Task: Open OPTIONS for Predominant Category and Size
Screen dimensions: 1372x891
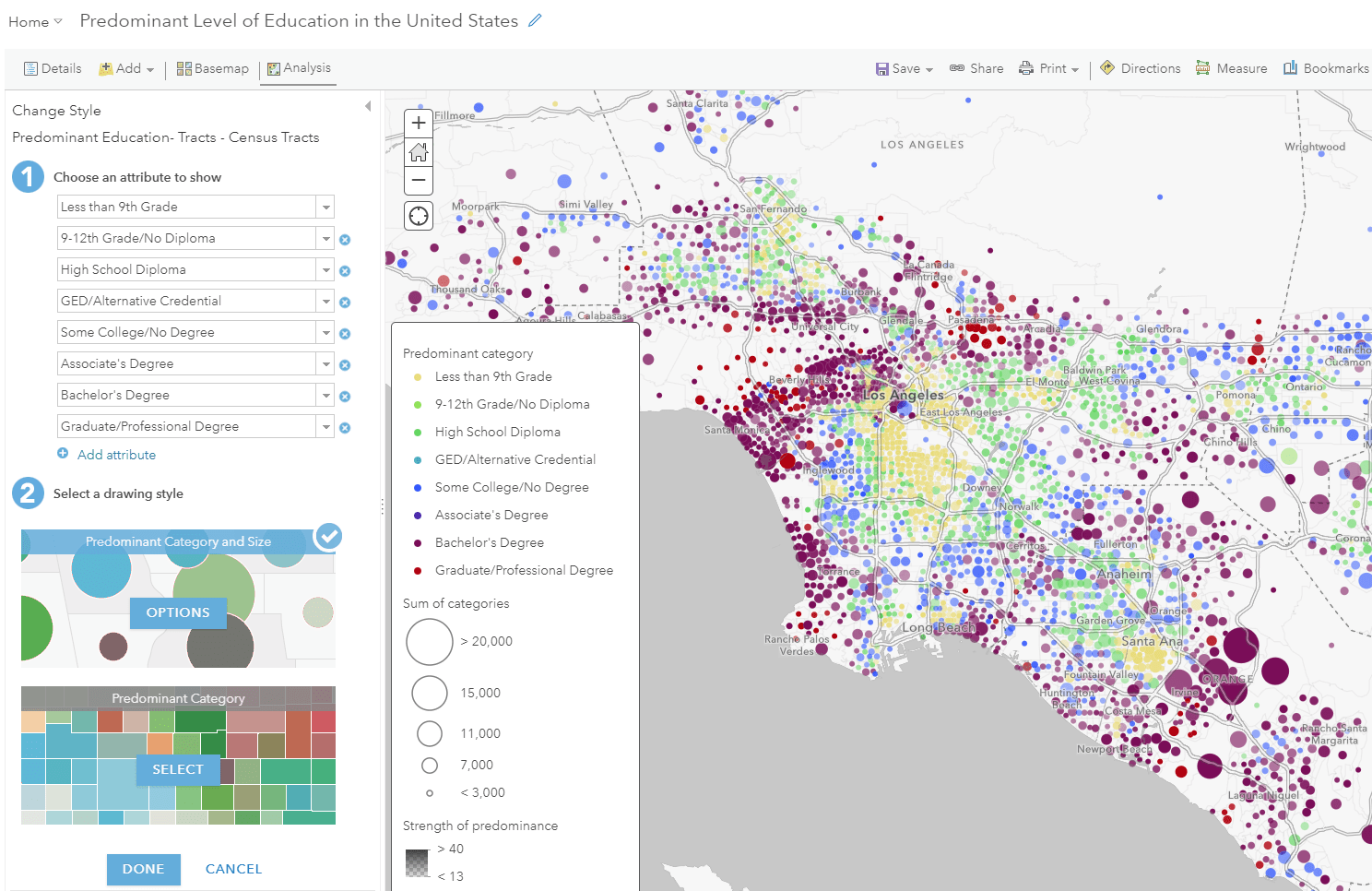Action: 178,612
